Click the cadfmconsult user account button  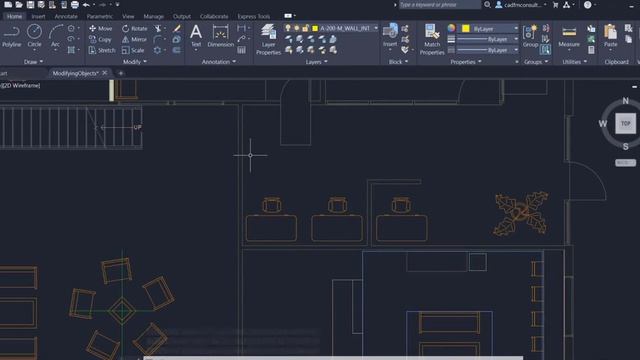pos(521,5)
